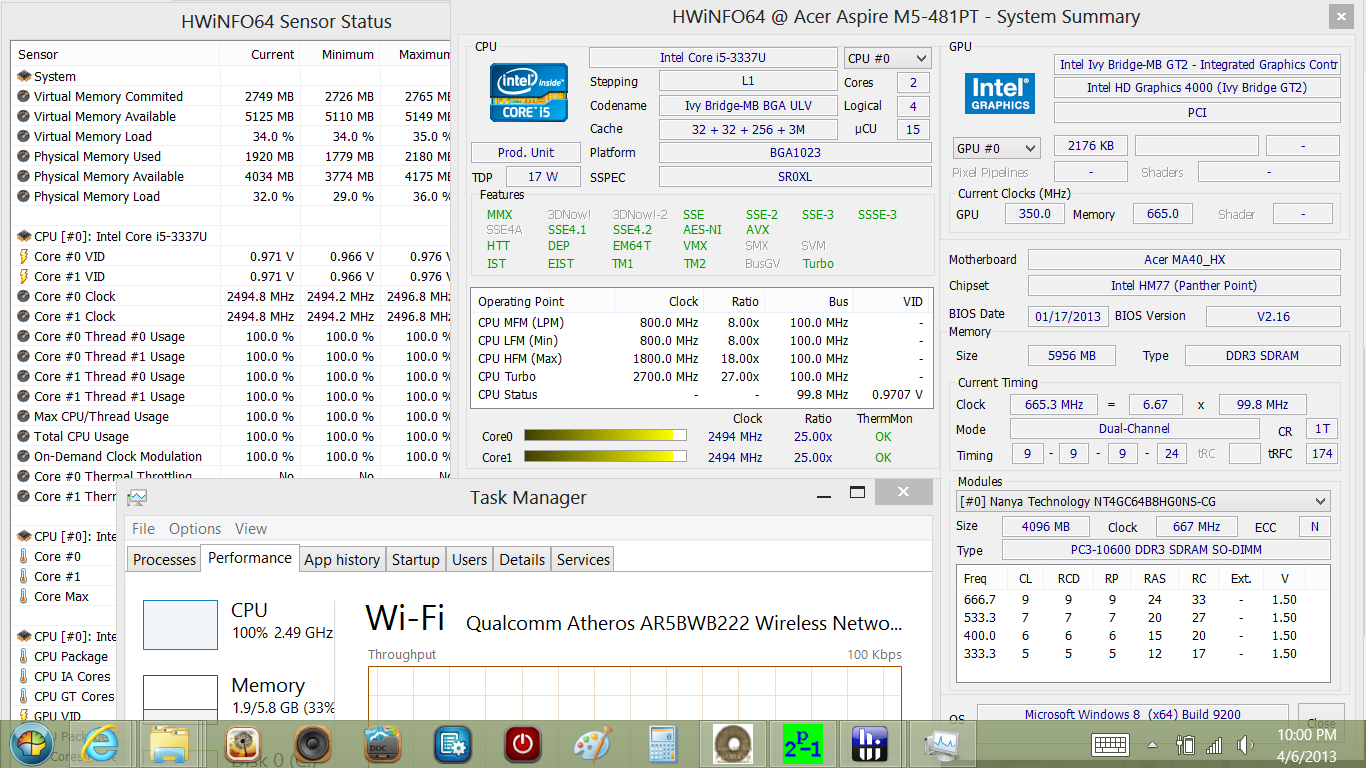Click the green 2P-1 taskbar icon
1366x768 pixels.
(x=802, y=745)
